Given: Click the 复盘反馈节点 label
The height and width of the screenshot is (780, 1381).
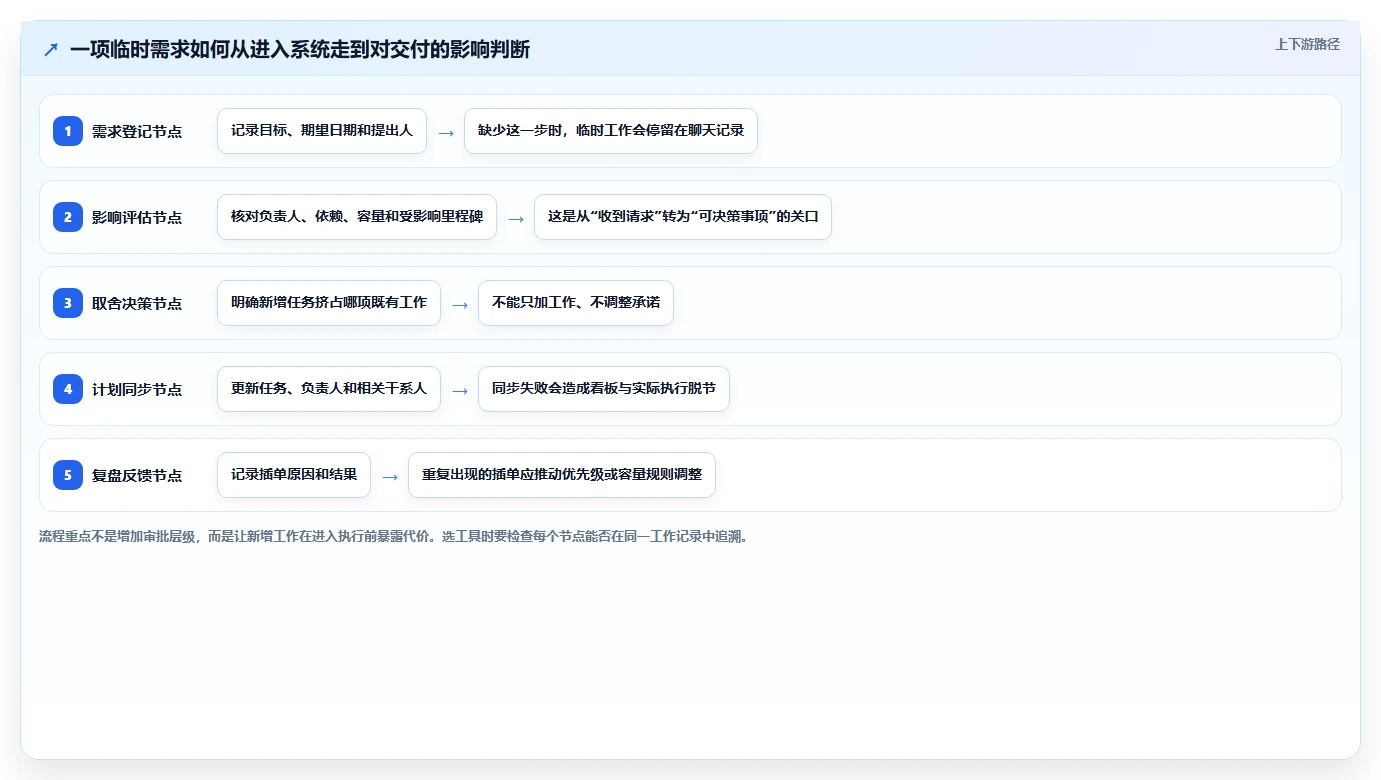Looking at the screenshot, I should click(x=137, y=475).
